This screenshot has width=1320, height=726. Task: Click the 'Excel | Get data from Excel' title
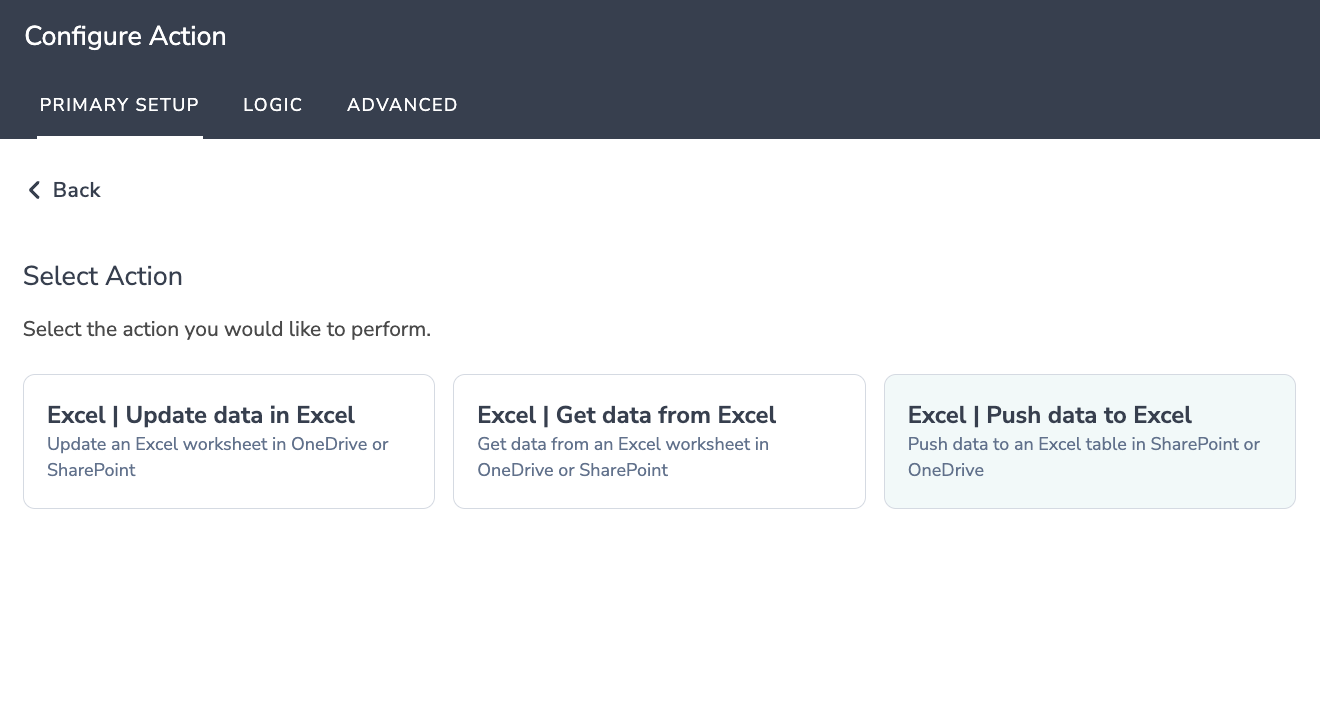(627, 415)
